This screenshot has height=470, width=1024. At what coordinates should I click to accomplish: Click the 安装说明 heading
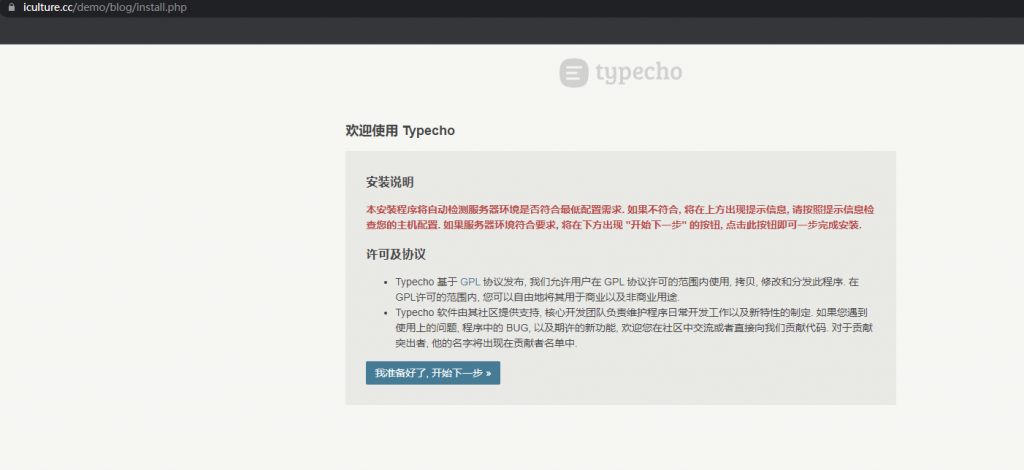pyautogui.click(x=390, y=182)
